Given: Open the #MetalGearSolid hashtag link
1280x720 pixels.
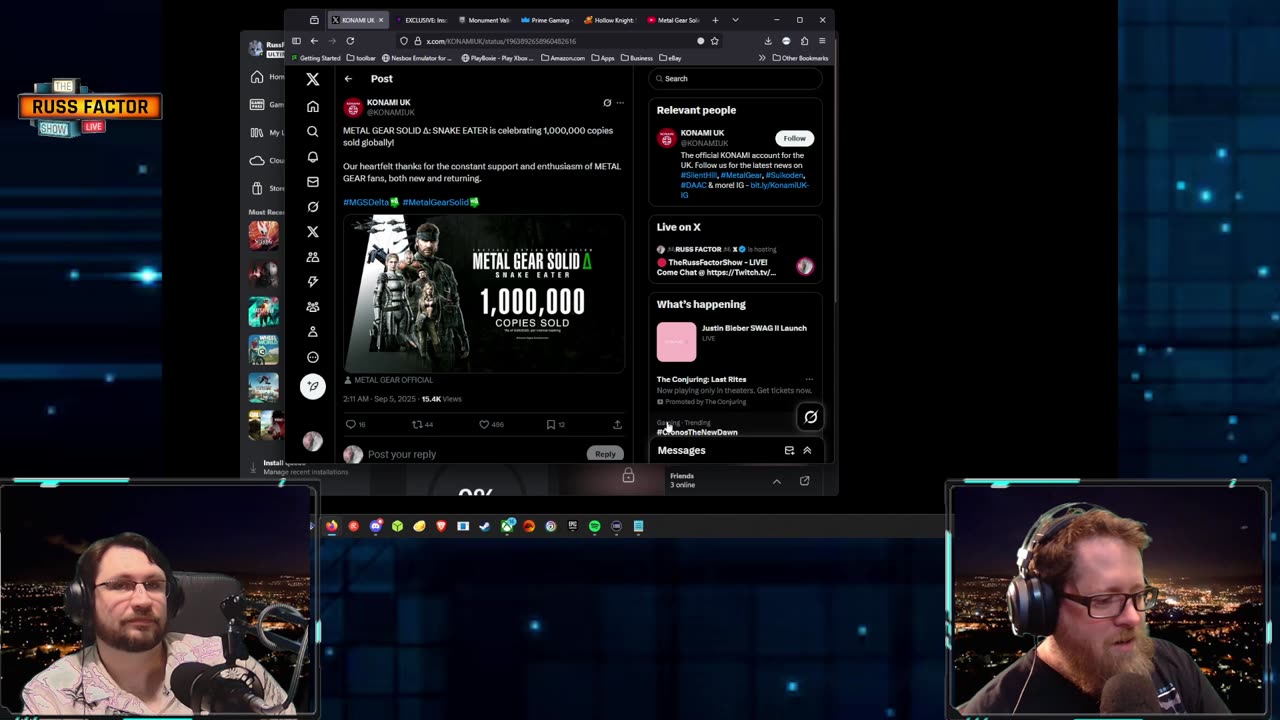Looking at the screenshot, I should click(441, 203).
